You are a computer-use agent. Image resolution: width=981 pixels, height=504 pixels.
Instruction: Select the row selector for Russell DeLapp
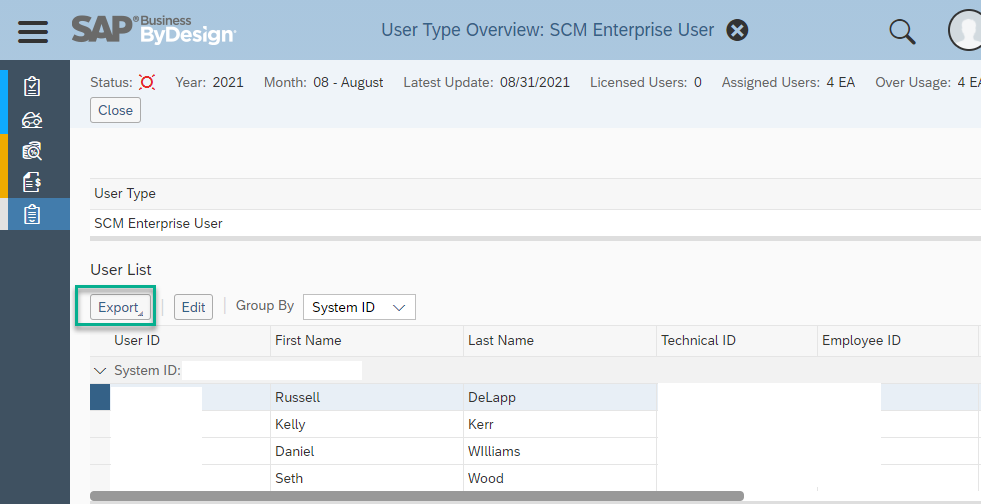pyautogui.click(x=100, y=397)
